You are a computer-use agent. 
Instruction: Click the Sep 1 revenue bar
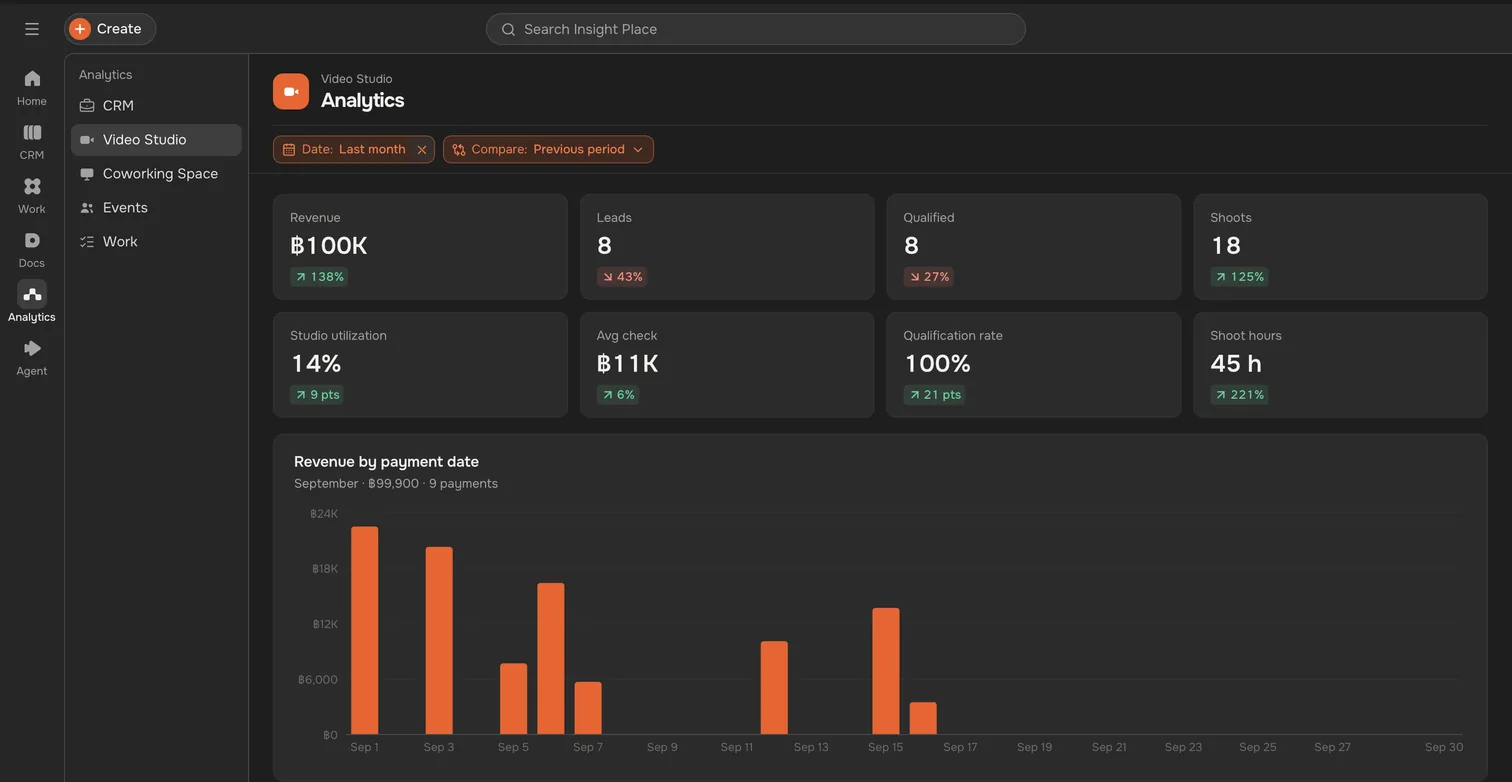(365, 631)
